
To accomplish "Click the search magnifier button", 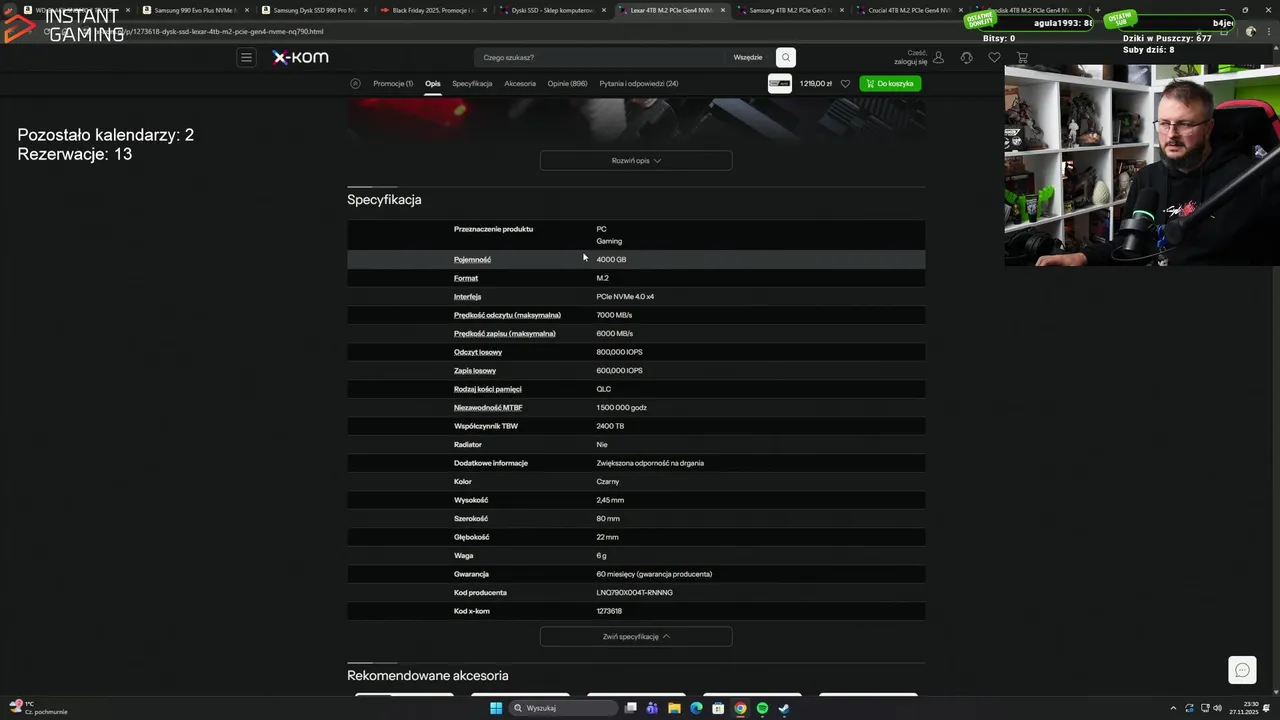I will tap(786, 57).
